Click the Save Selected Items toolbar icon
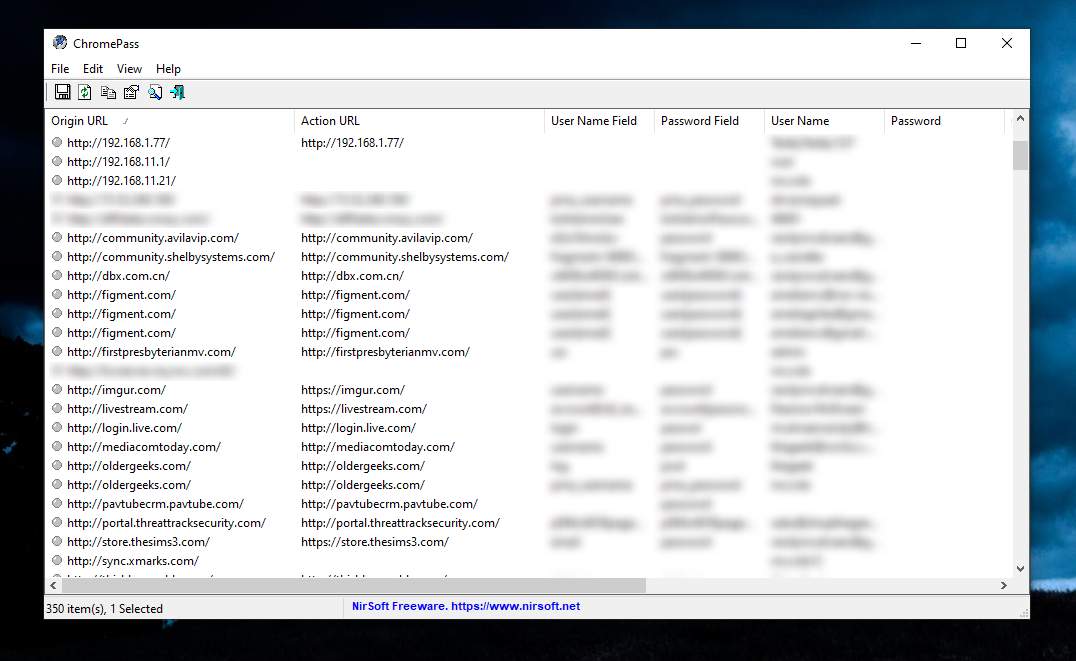The height and width of the screenshot is (661, 1076). point(62,92)
